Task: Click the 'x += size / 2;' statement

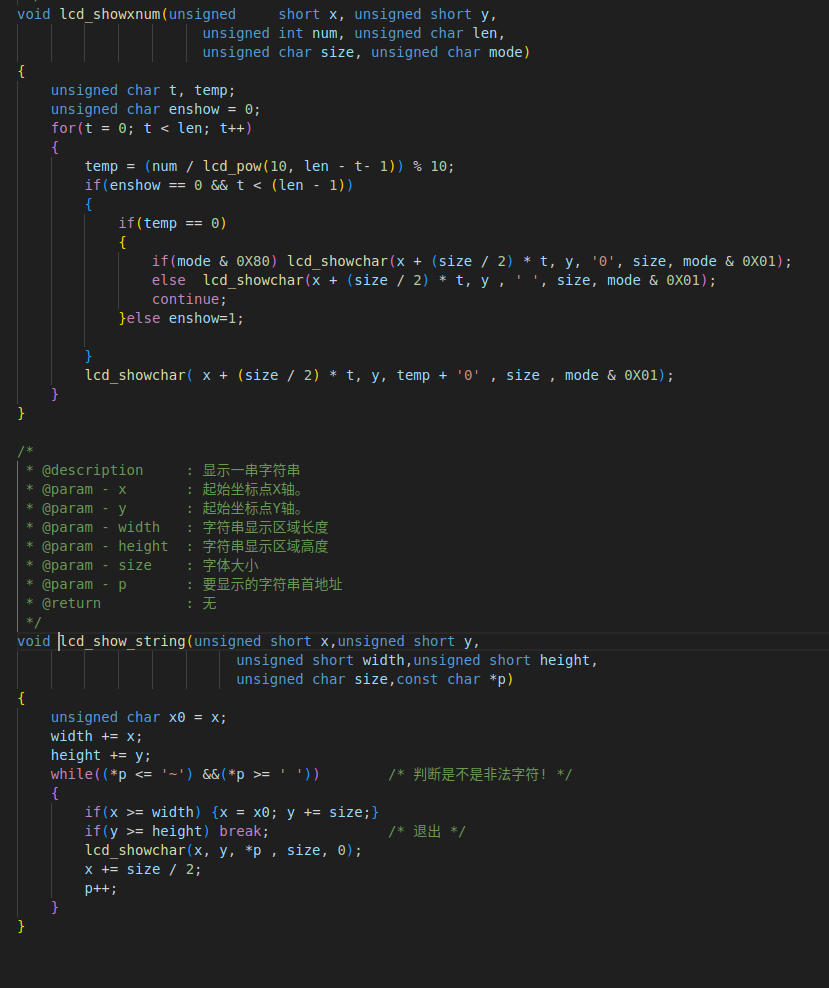Action: coord(143,869)
